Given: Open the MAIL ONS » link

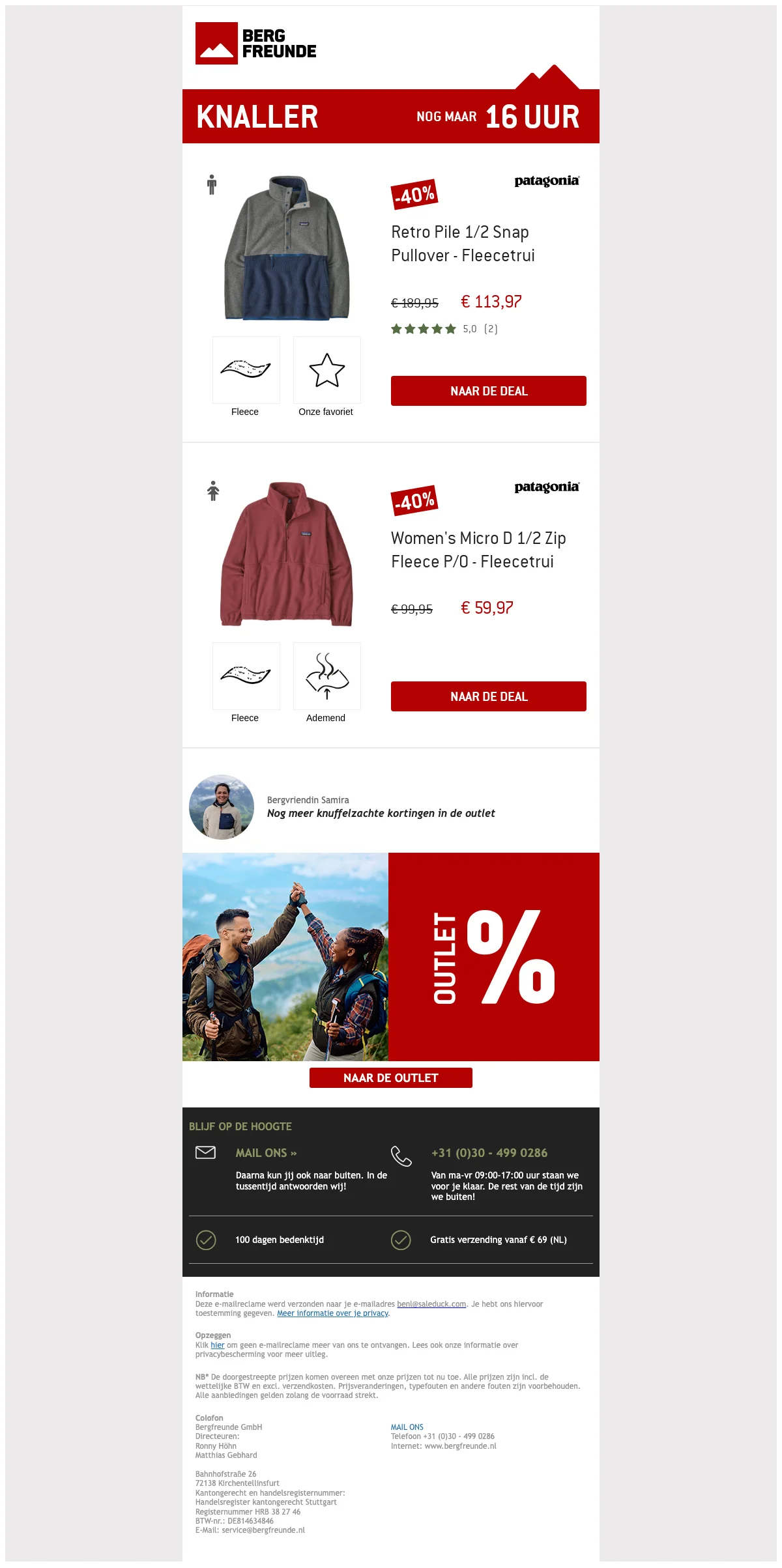Looking at the screenshot, I should point(266,1153).
